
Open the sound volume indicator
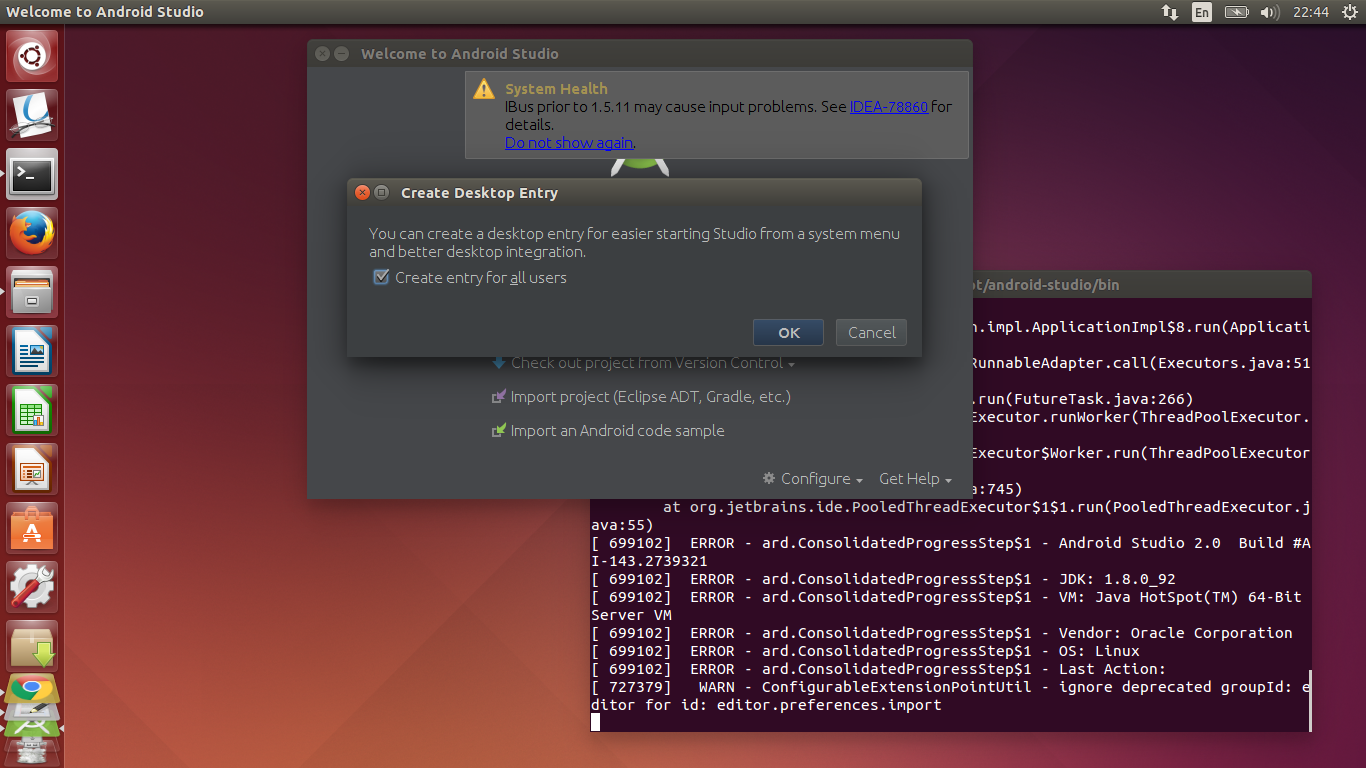(1270, 12)
